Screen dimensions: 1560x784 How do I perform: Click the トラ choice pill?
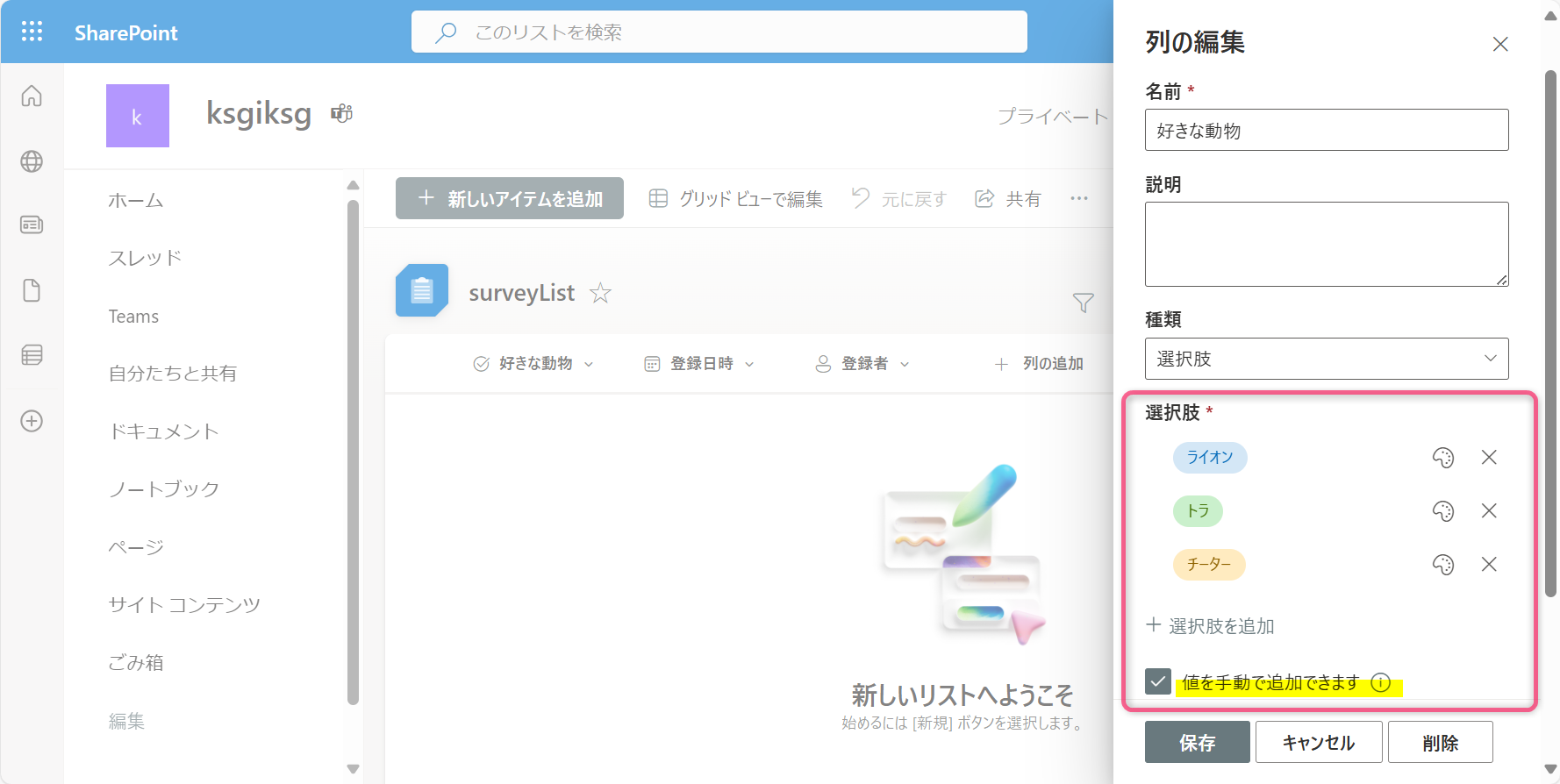[1198, 511]
